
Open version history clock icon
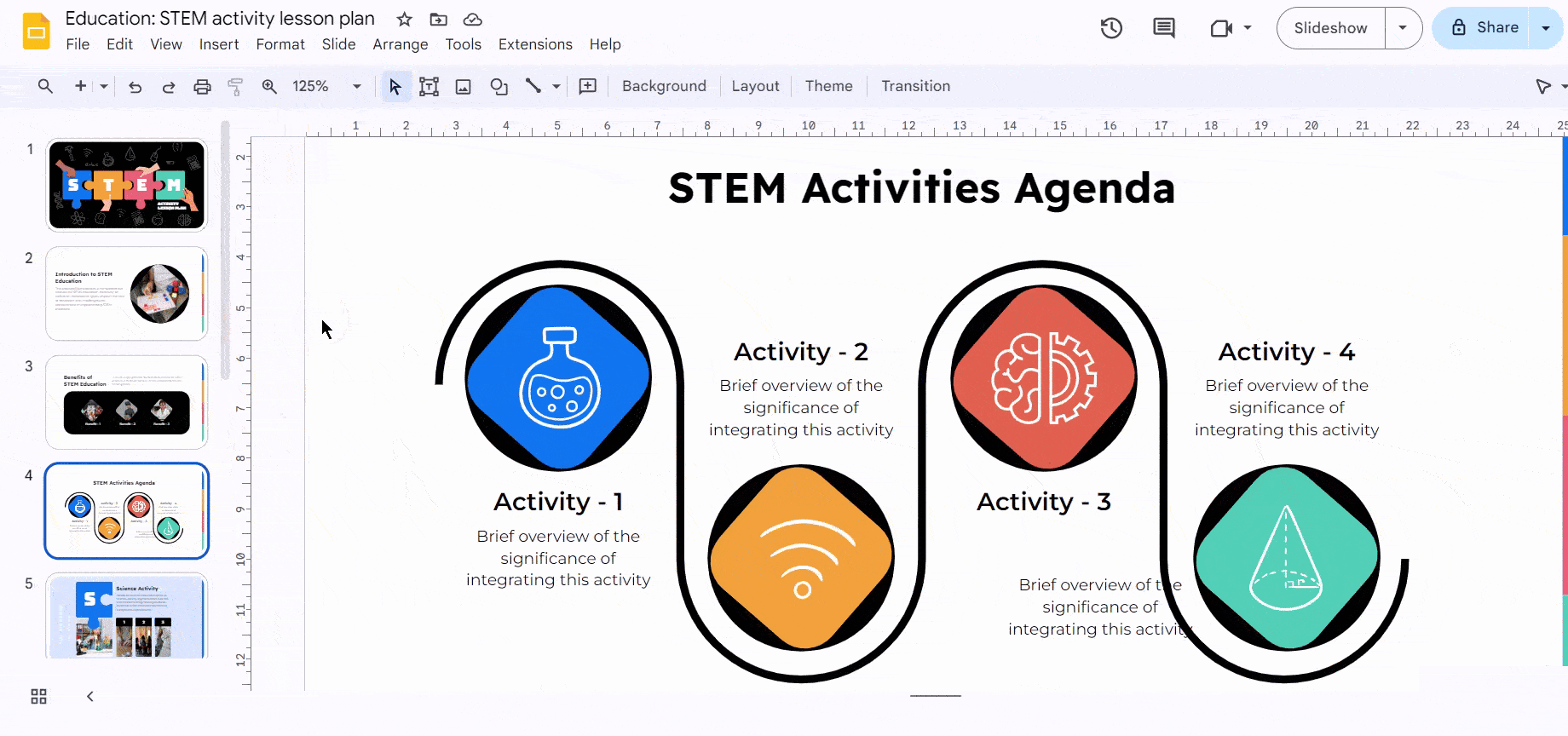coord(1111,28)
